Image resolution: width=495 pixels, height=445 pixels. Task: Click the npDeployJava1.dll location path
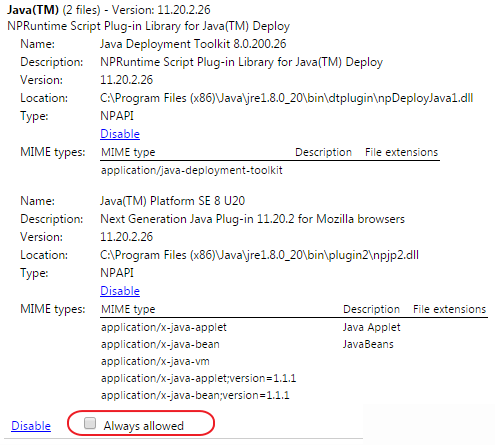287,98
